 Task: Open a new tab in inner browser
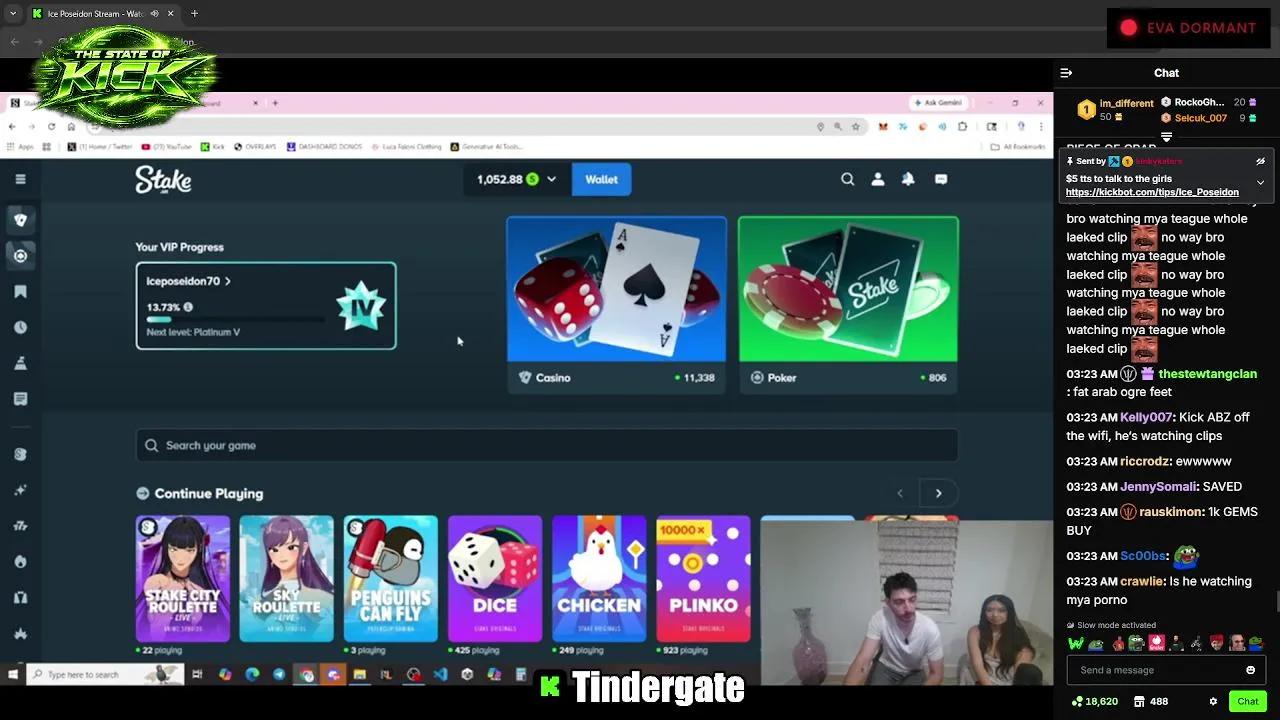pyautogui.click(x=275, y=103)
